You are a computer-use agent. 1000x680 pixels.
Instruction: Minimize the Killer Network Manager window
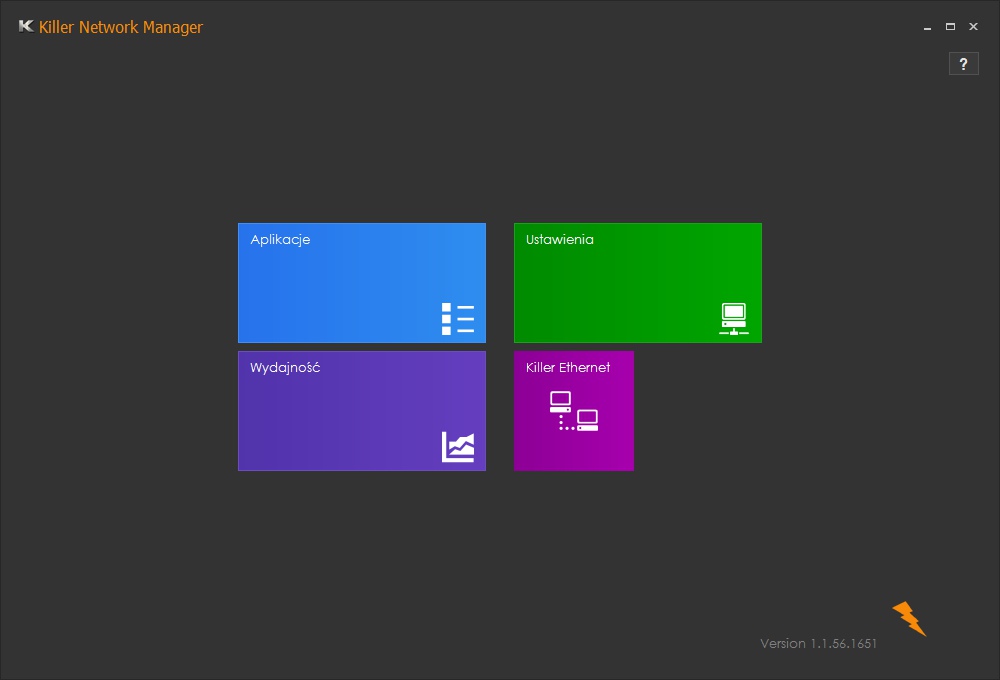click(928, 27)
